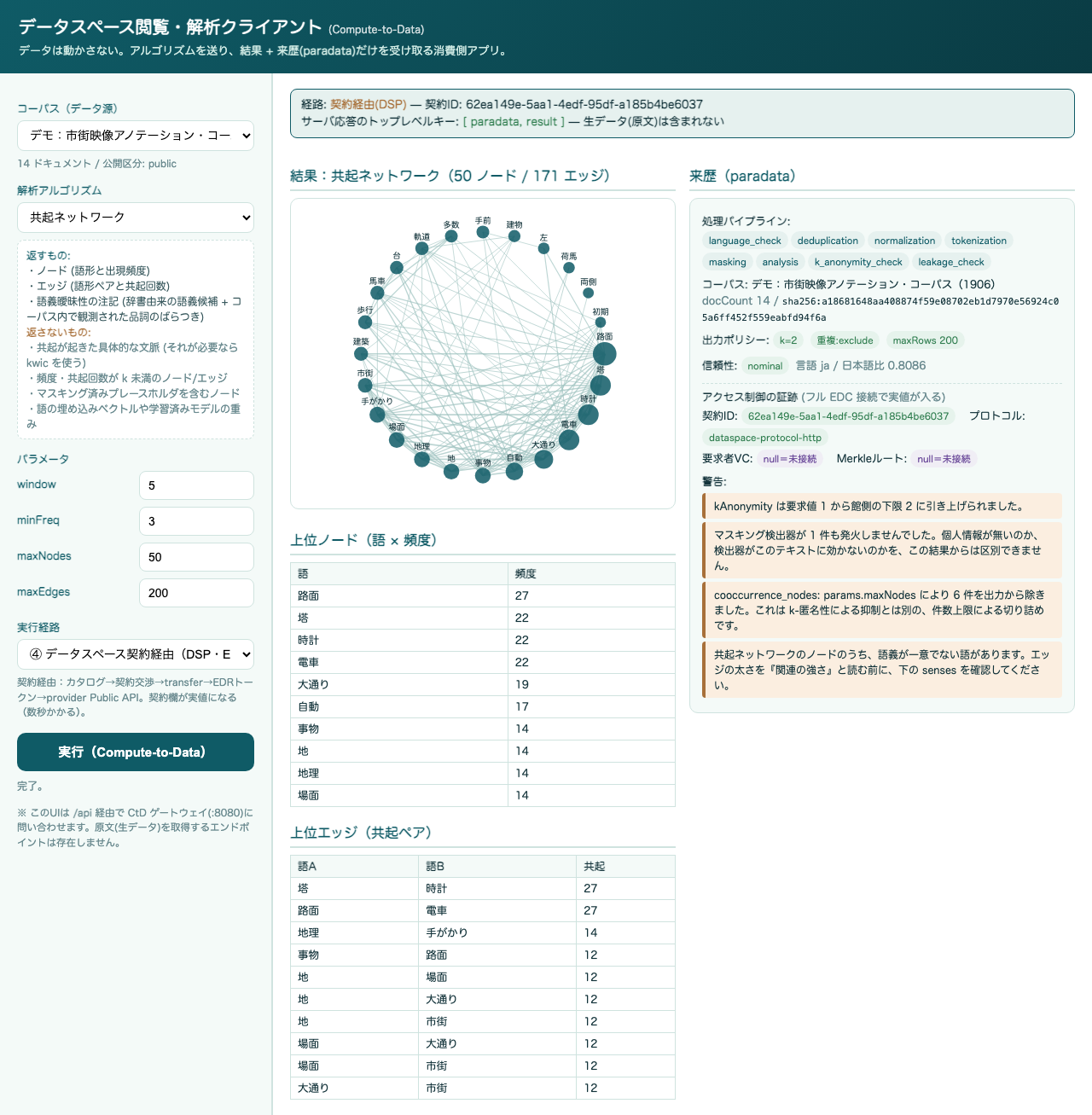Select the 両側 node in the network graph
The width and height of the screenshot is (1092, 1115).
[588, 293]
